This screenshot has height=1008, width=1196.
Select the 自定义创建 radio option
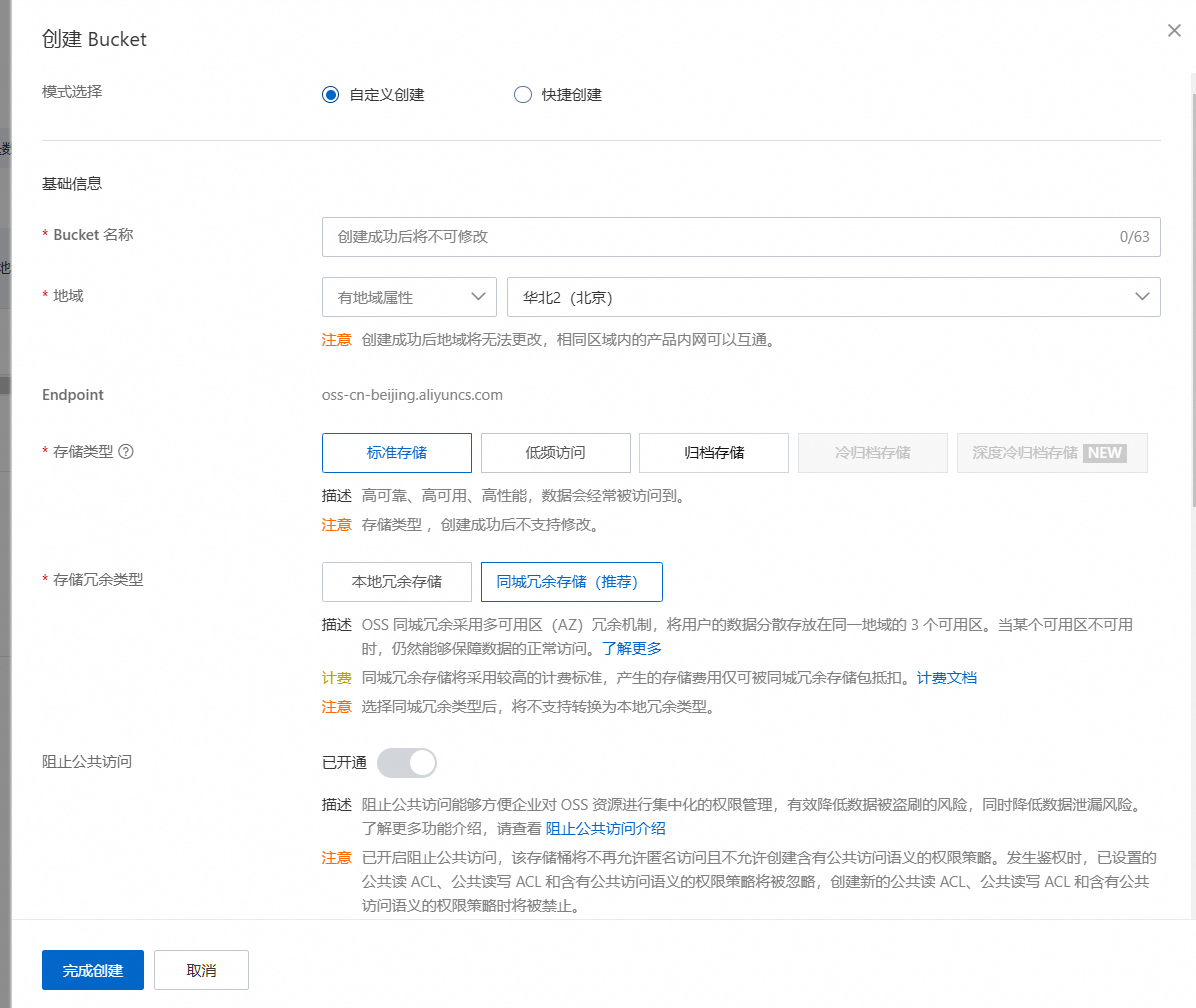coord(331,95)
